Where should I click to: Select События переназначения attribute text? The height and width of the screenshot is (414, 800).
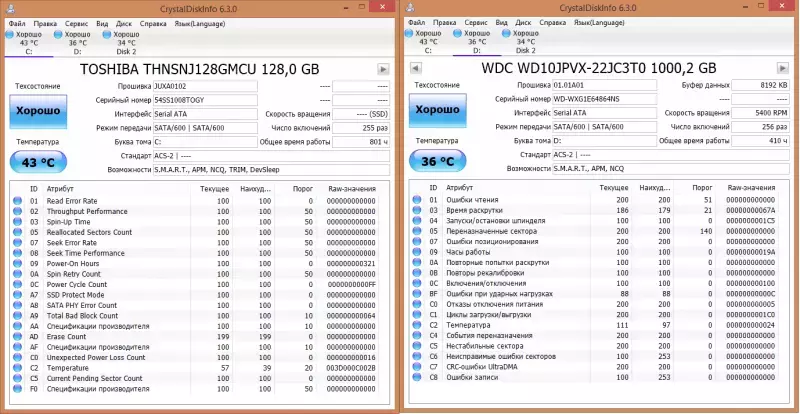coord(489,336)
